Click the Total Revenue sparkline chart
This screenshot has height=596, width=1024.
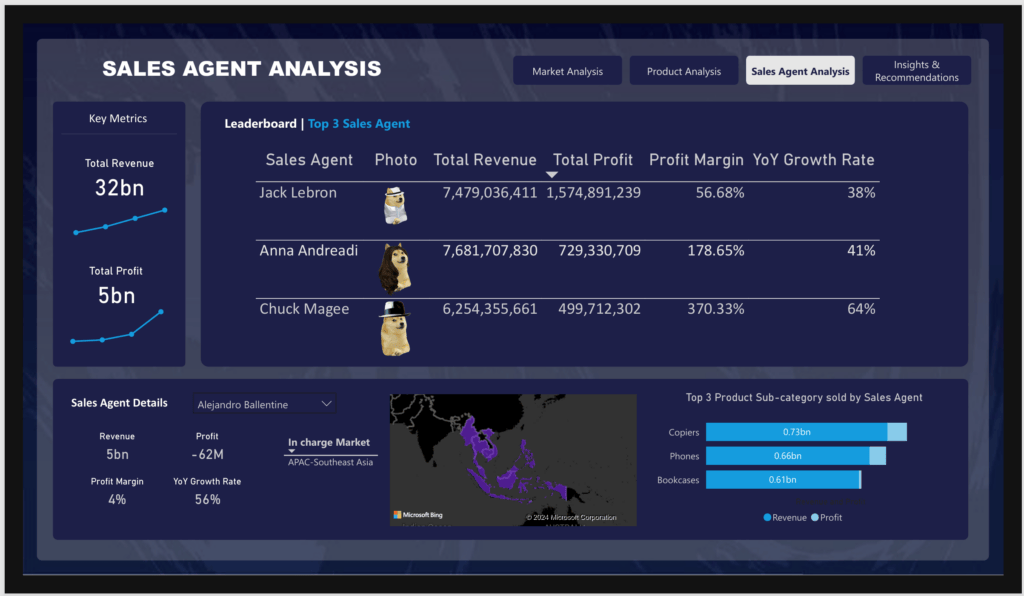click(x=120, y=221)
